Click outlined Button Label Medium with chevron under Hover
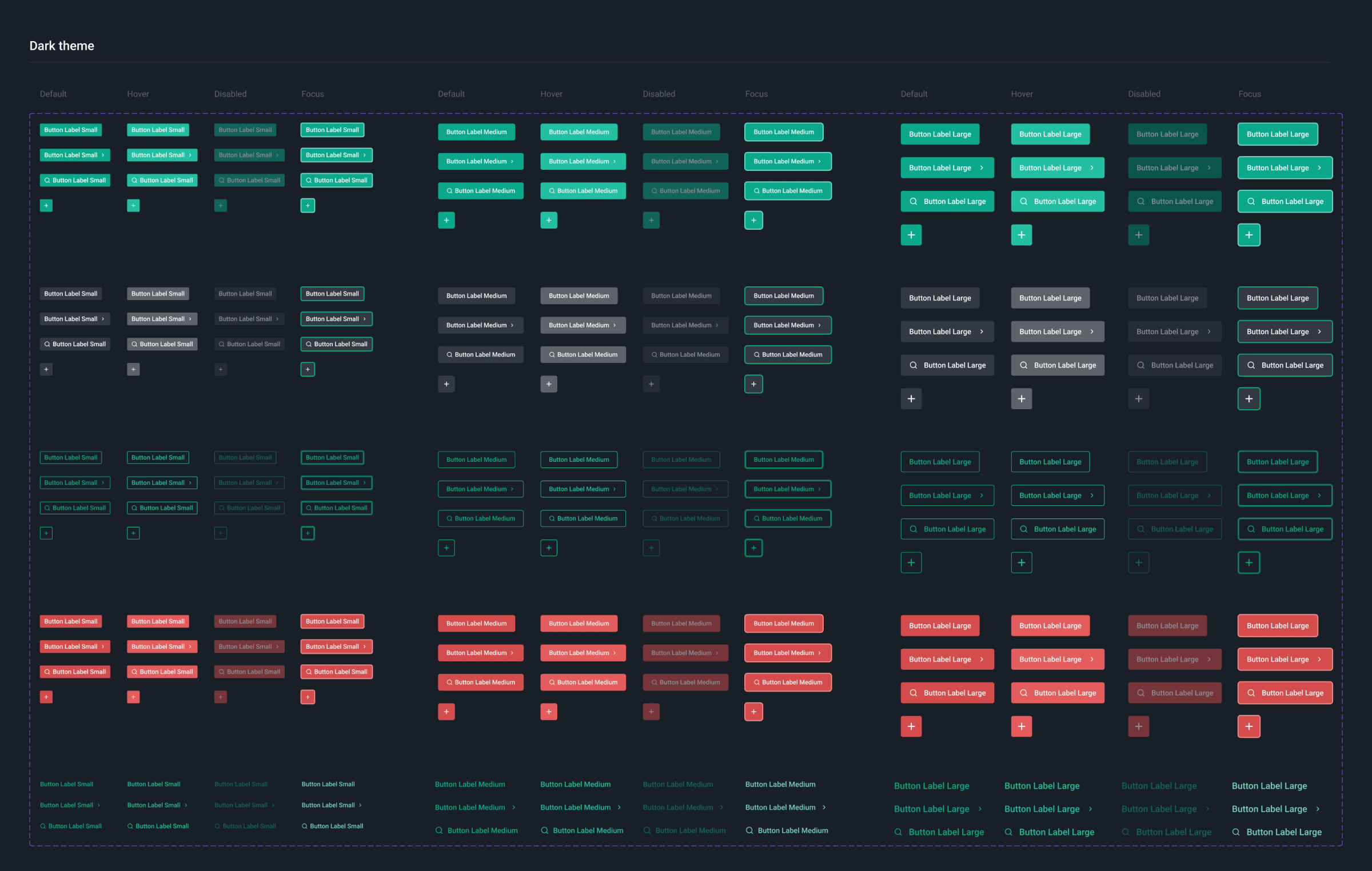The image size is (1372, 871). pos(583,489)
